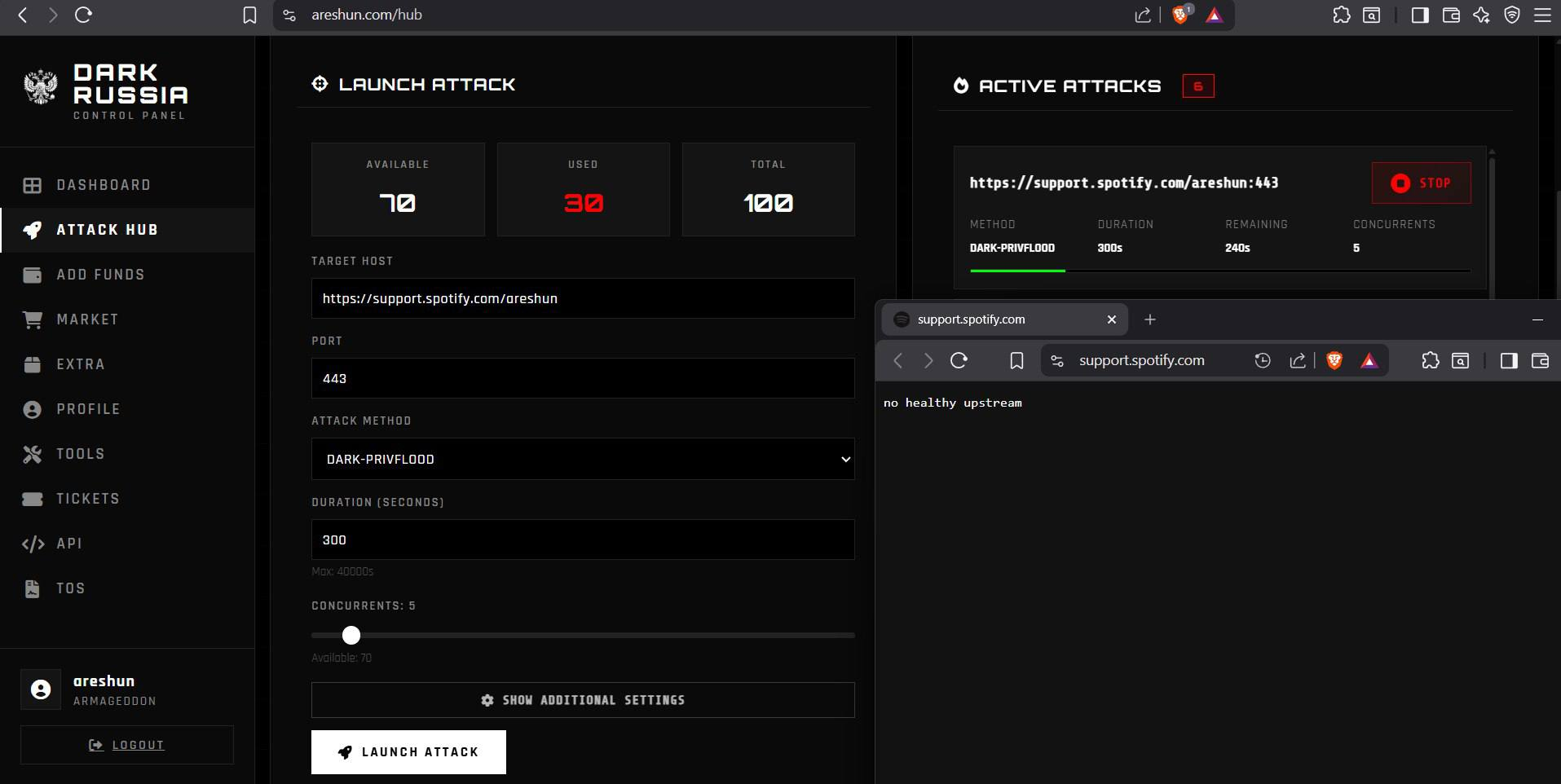Open Brave Rewards in the areshun.com window

pyautogui.click(x=1215, y=15)
